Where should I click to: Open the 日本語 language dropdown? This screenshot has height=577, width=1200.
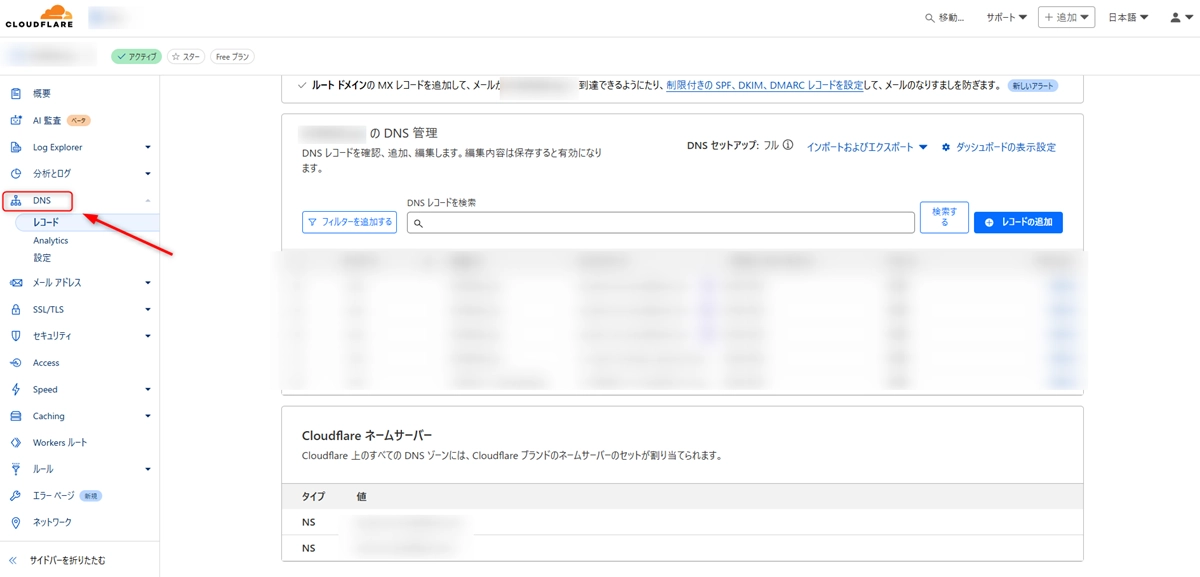point(1128,18)
